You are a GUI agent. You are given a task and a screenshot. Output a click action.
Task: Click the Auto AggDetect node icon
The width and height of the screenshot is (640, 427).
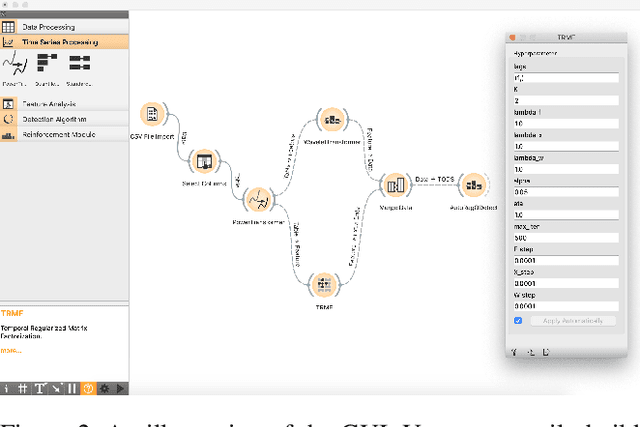pos(472,185)
